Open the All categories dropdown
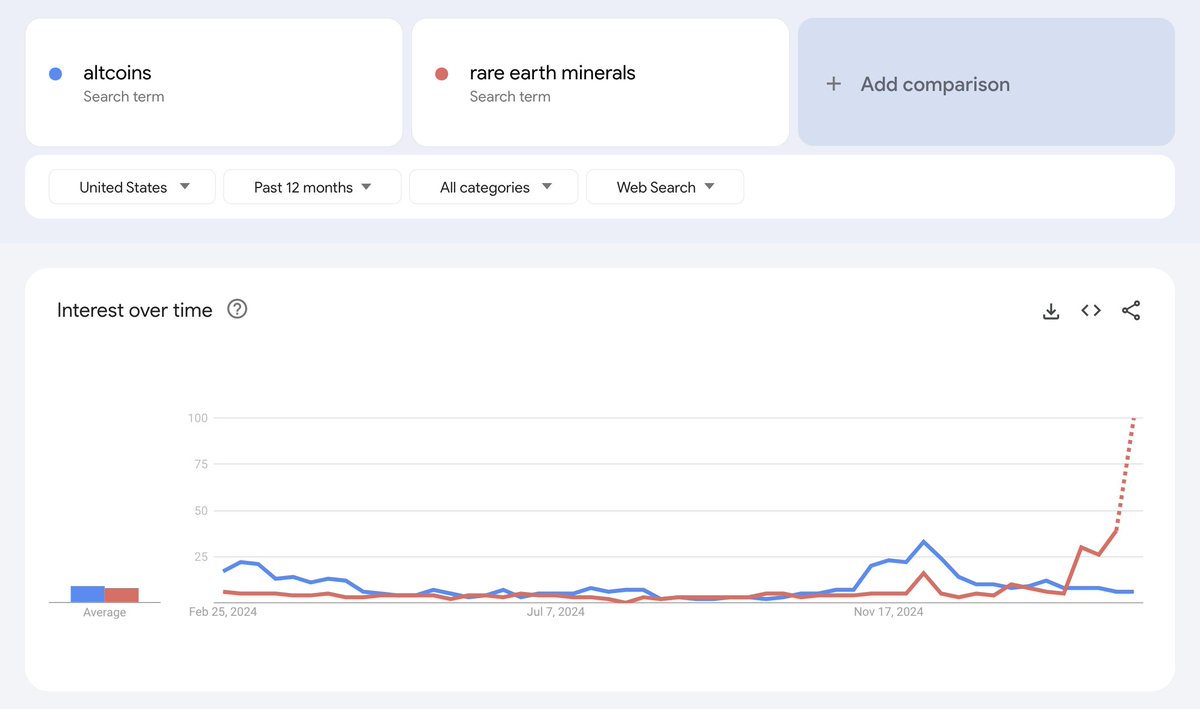The height and width of the screenshot is (709, 1200). pos(494,187)
